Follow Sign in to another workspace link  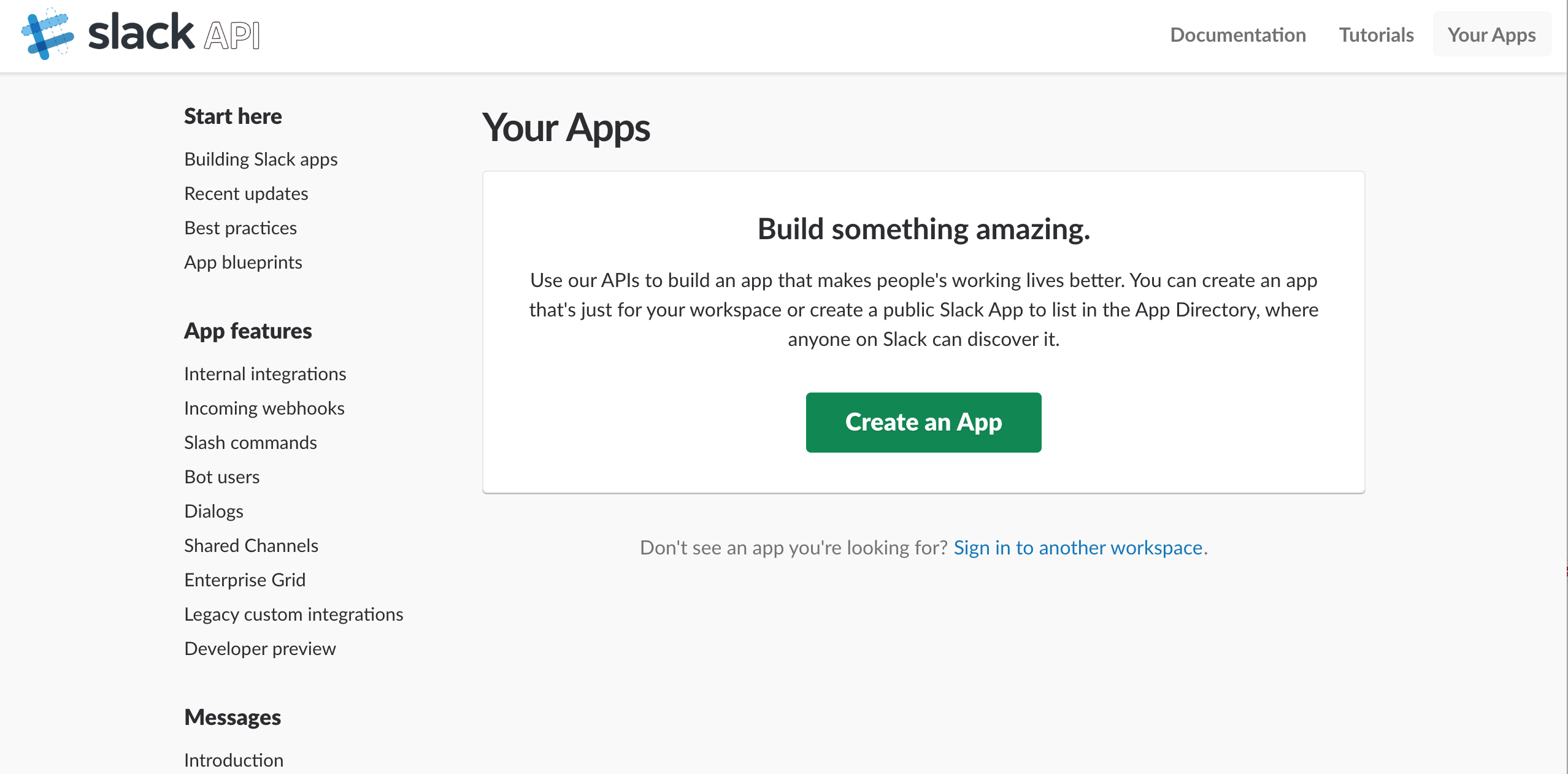pos(1078,547)
